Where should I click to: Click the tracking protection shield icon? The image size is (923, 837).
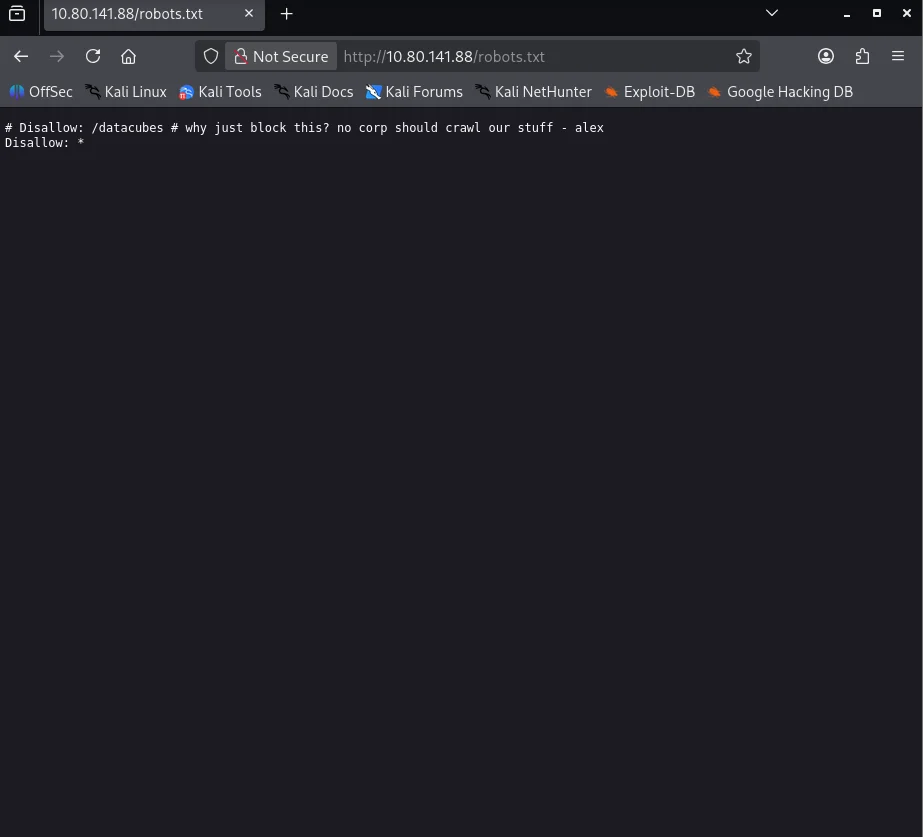[x=211, y=56]
